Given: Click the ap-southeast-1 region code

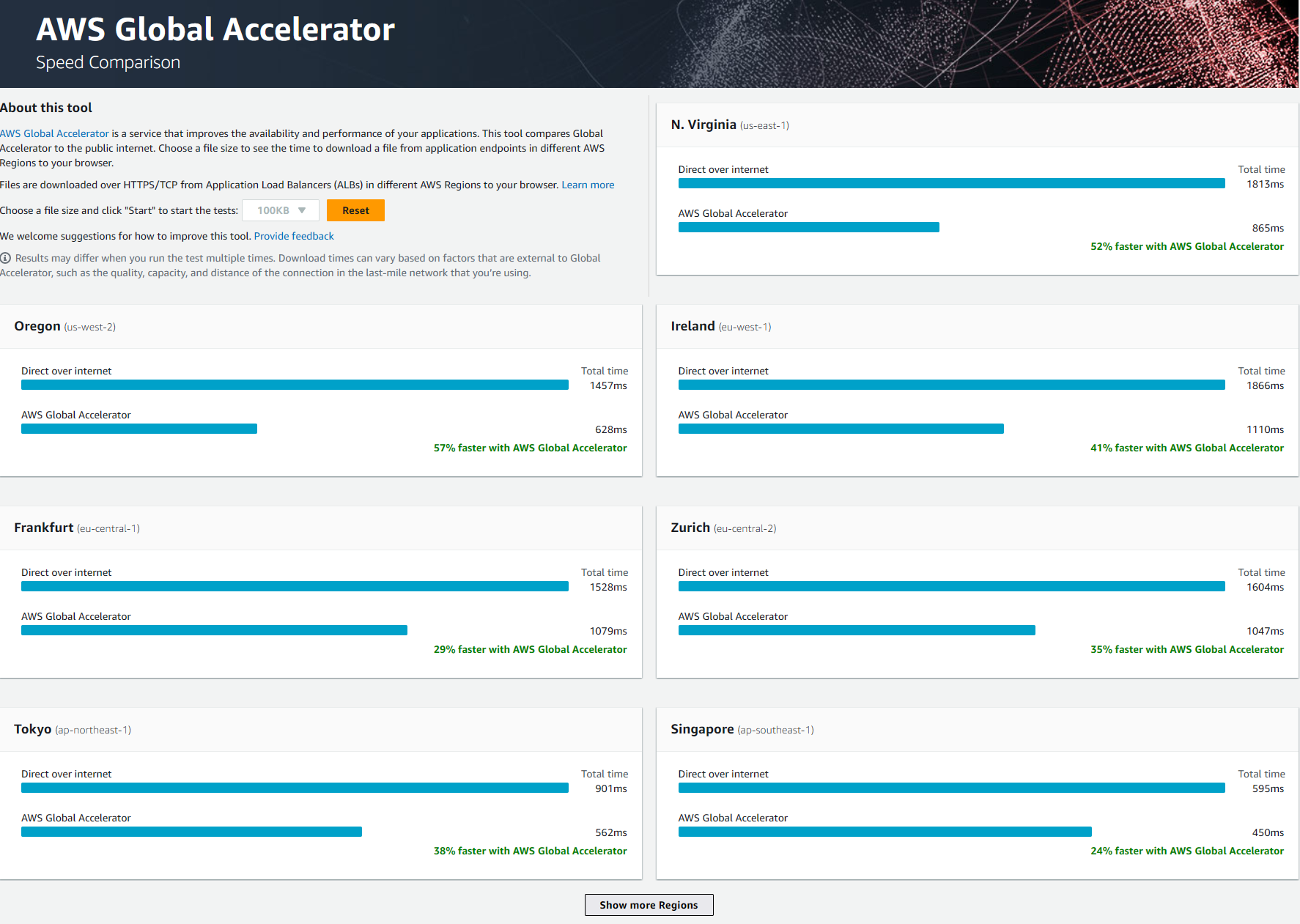Looking at the screenshot, I should click(776, 730).
